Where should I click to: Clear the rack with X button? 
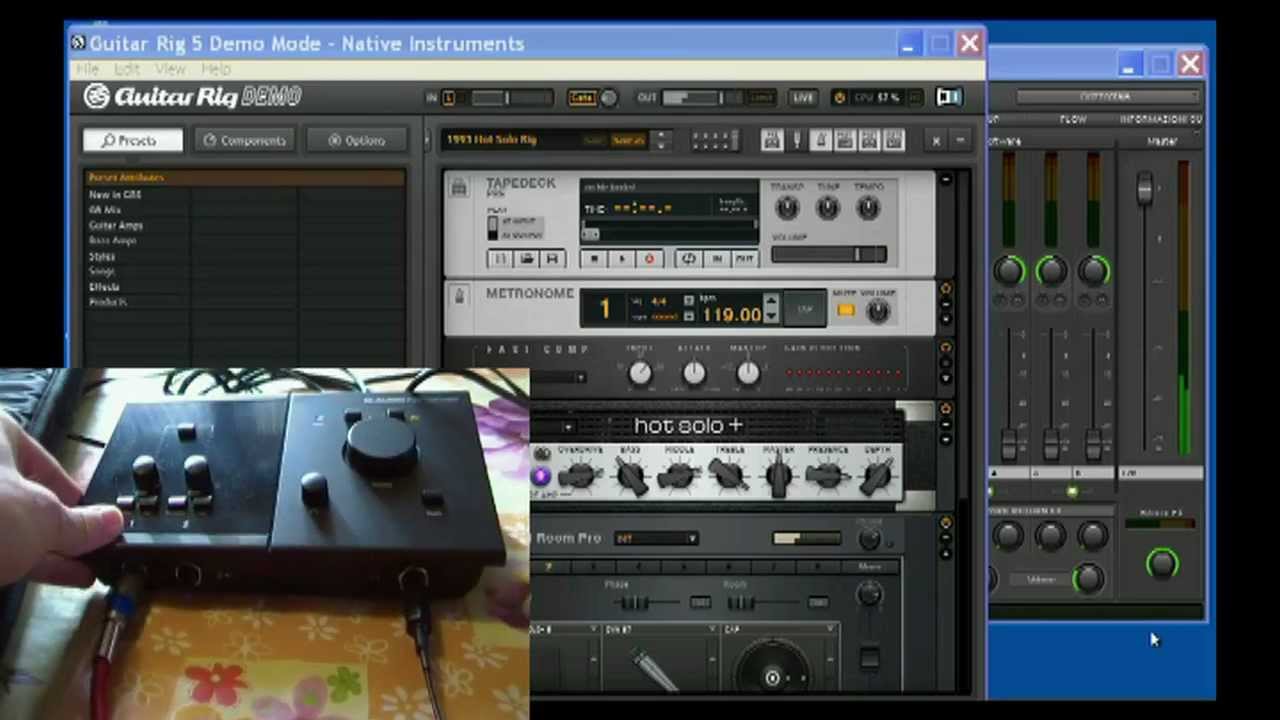(x=936, y=141)
